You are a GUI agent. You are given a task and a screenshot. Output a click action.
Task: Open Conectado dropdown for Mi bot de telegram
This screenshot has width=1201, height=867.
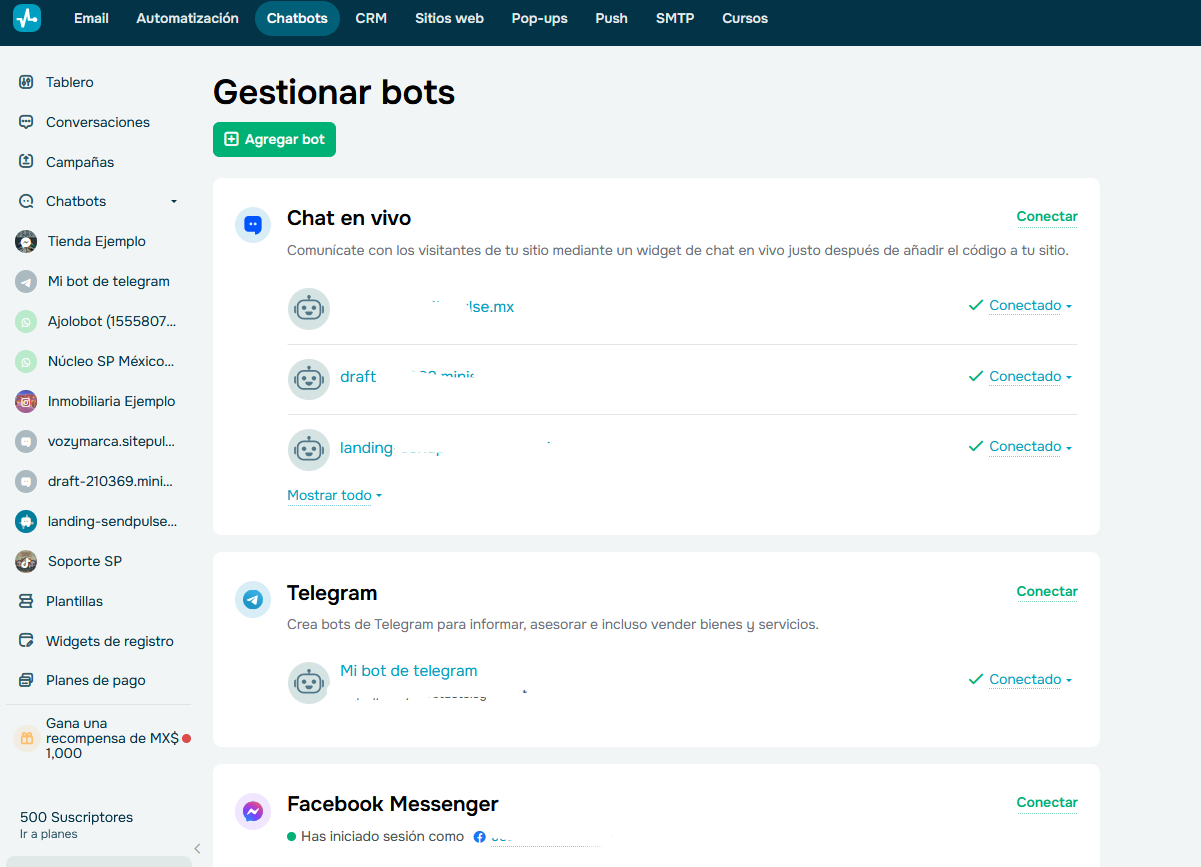[x=1030, y=680]
